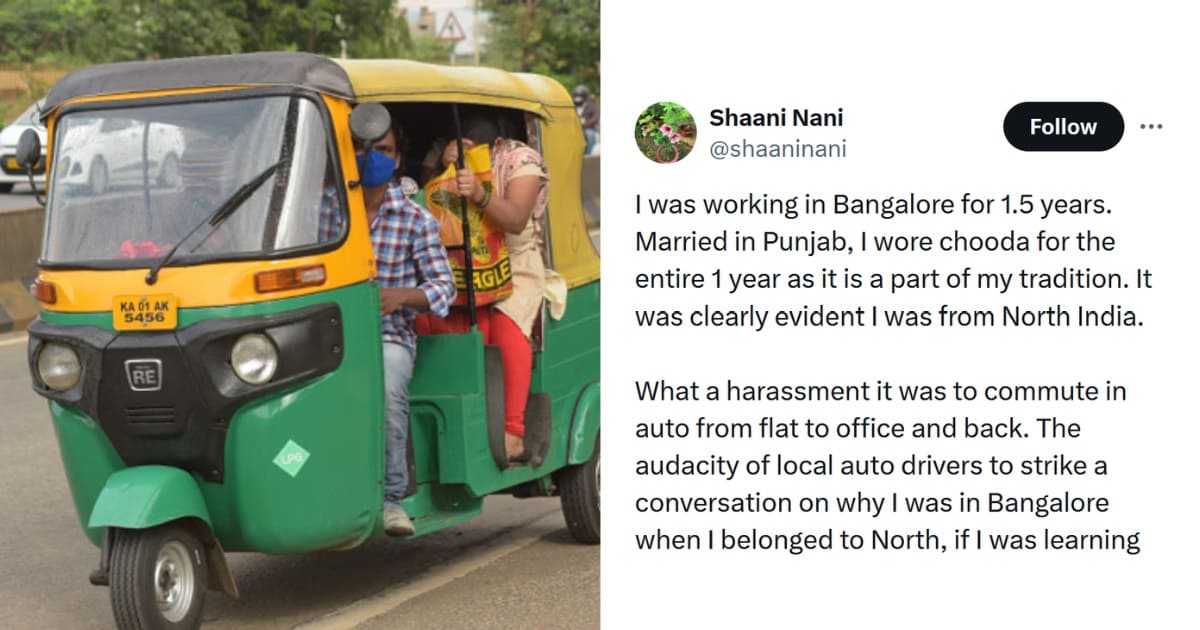The width and height of the screenshot is (1200, 630).
Task: Click the headlight above the LPG sticker
Action: click(254, 358)
